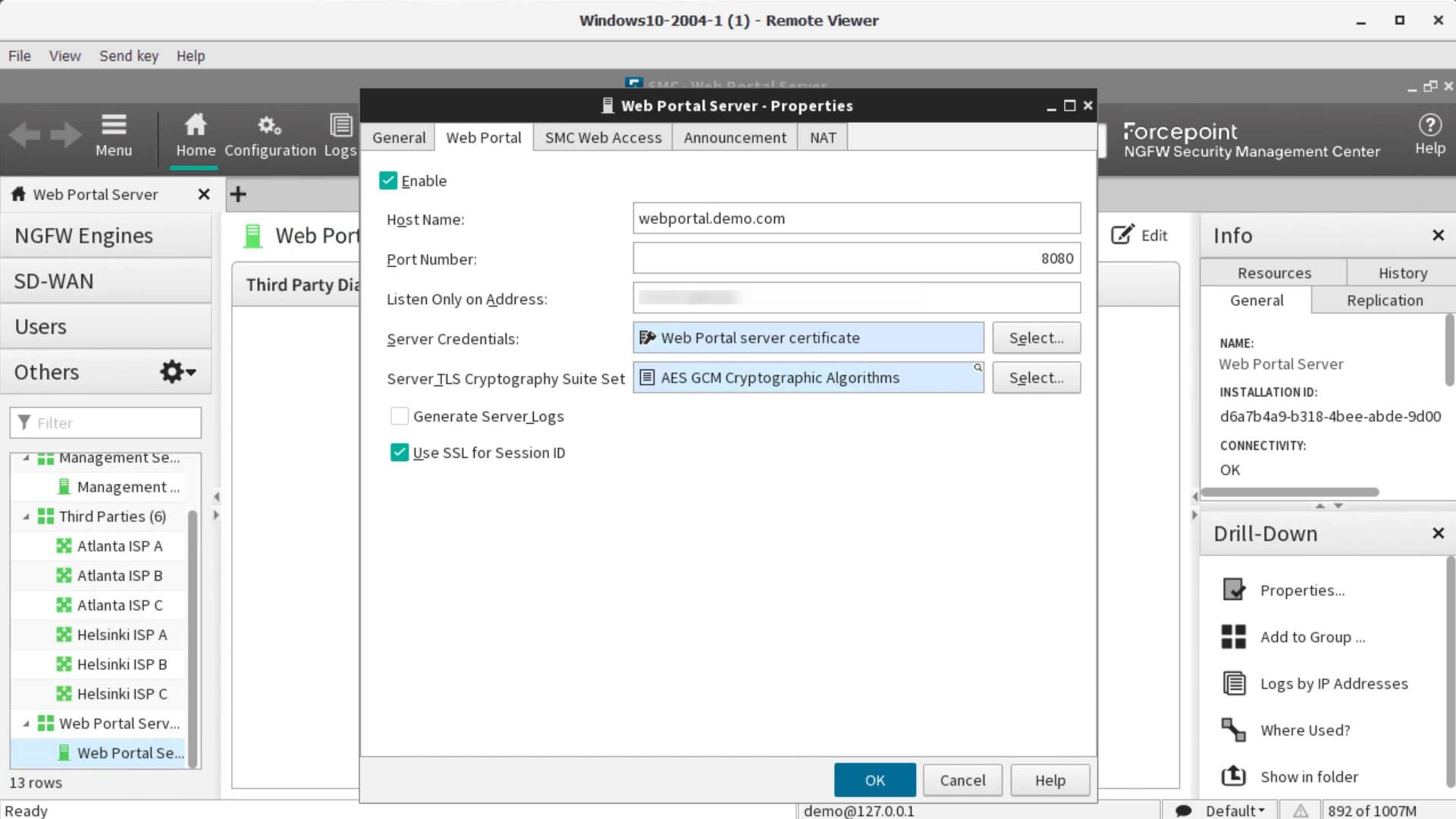Open Logs by IP Addresses

point(1333,683)
